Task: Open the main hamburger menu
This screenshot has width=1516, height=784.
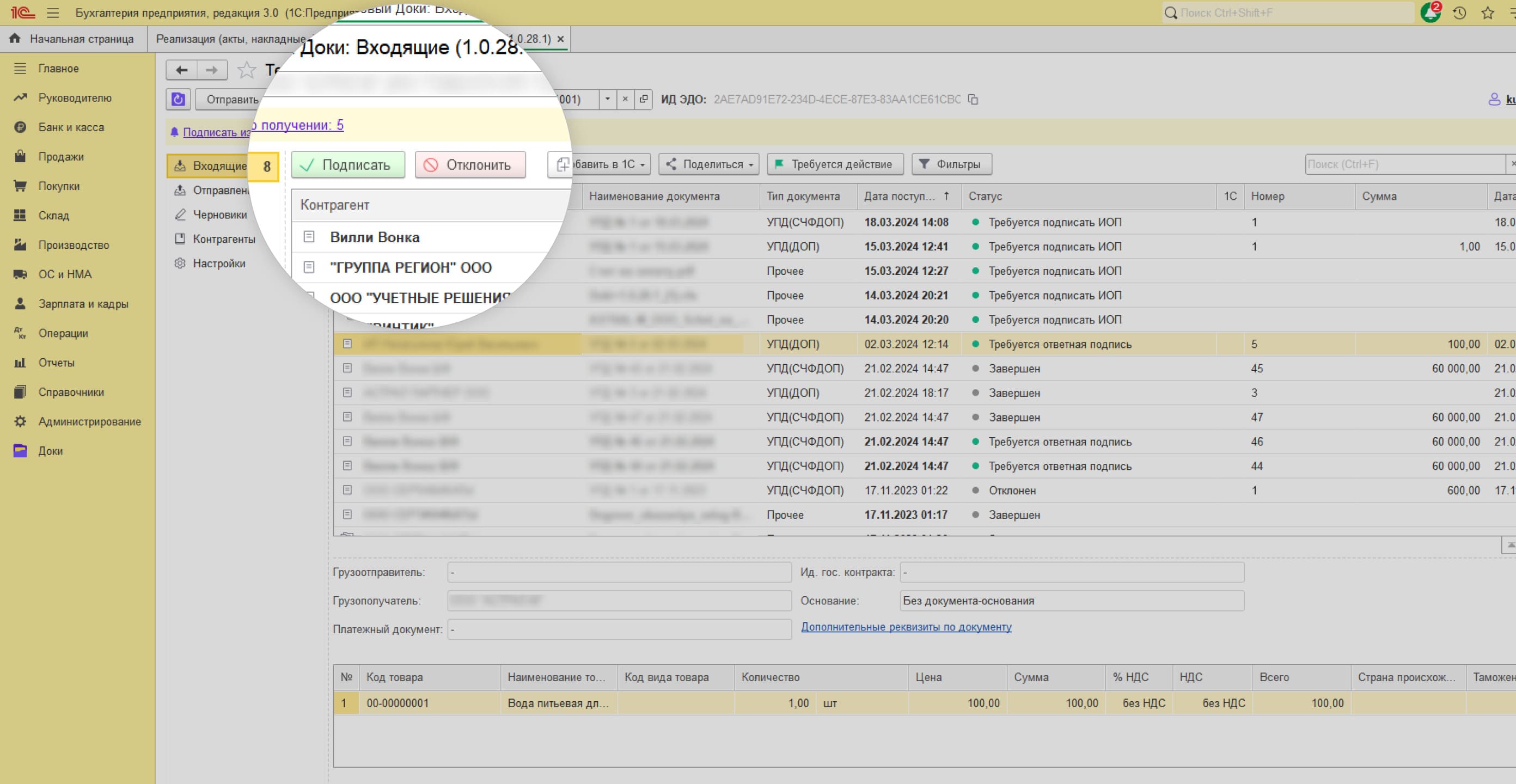Action: point(53,13)
